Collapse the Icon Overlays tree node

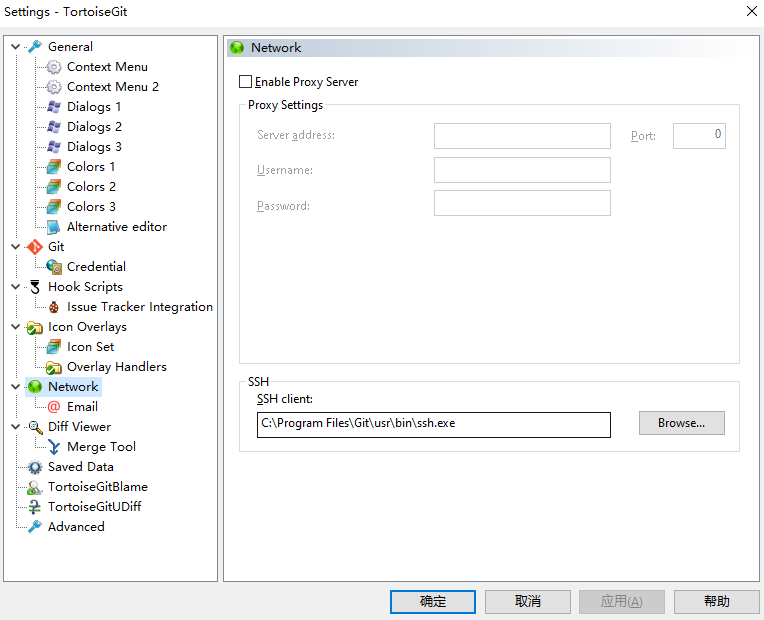[x=16, y=327]
